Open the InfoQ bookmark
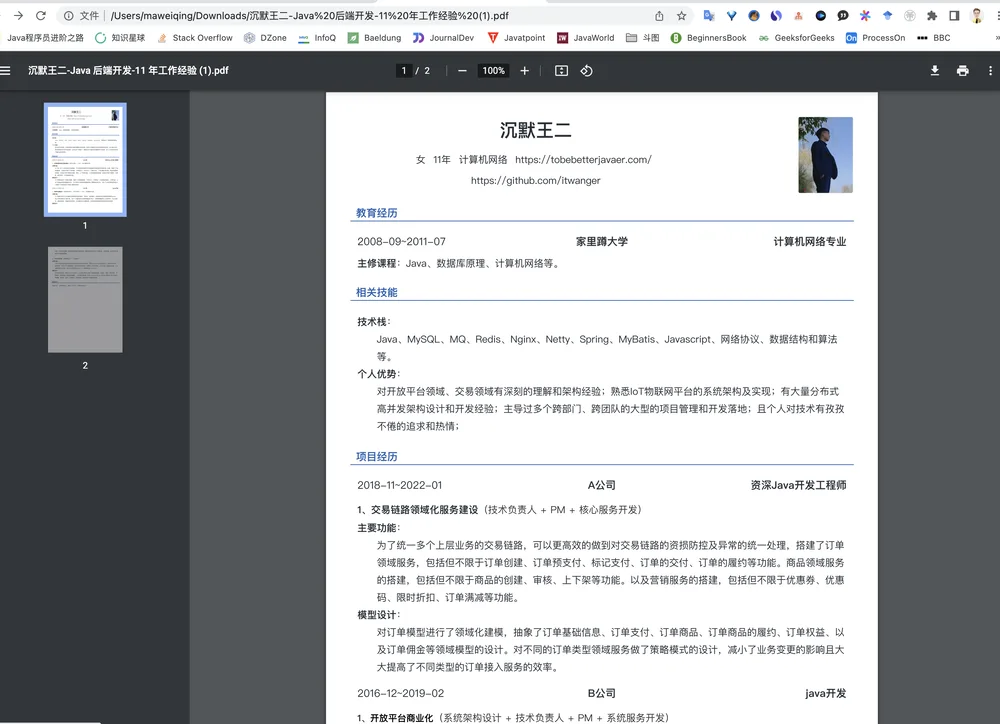This screenshot has width=1000, height=724. 317,38
